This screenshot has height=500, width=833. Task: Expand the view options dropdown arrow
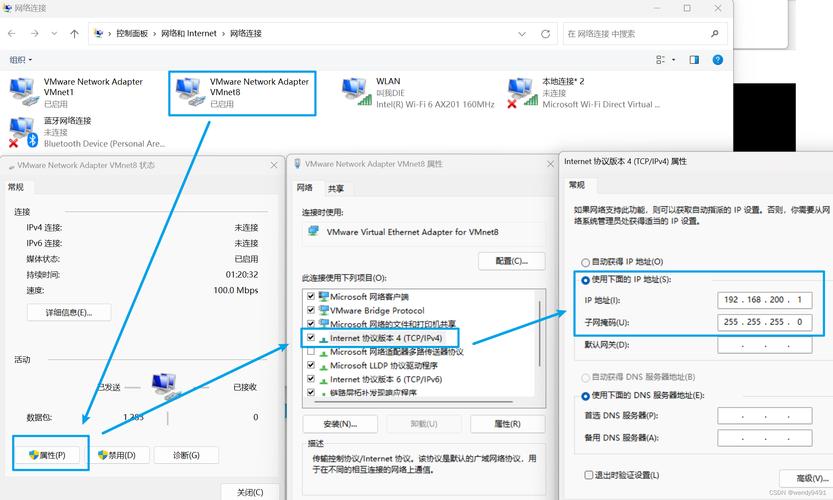click(674, 60)
